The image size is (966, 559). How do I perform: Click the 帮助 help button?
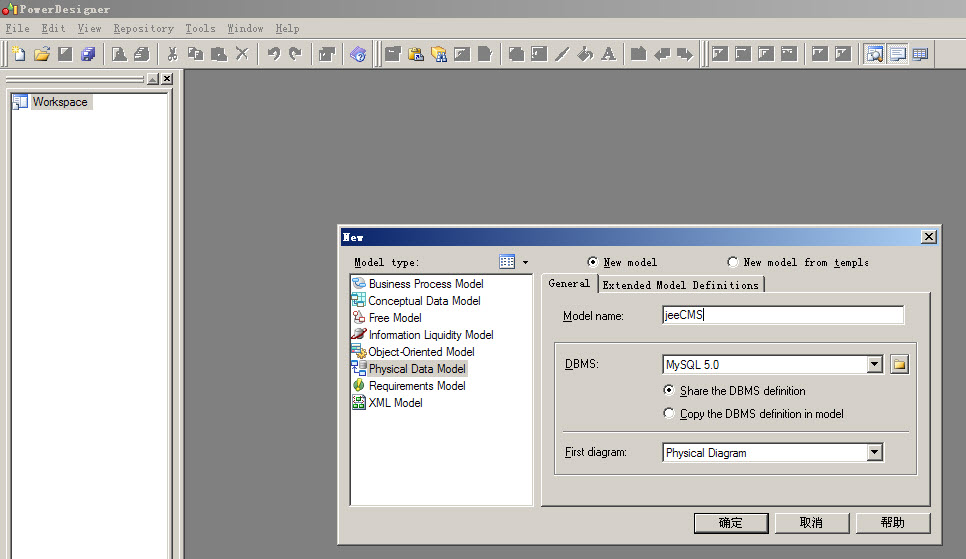tap(893, 523)
